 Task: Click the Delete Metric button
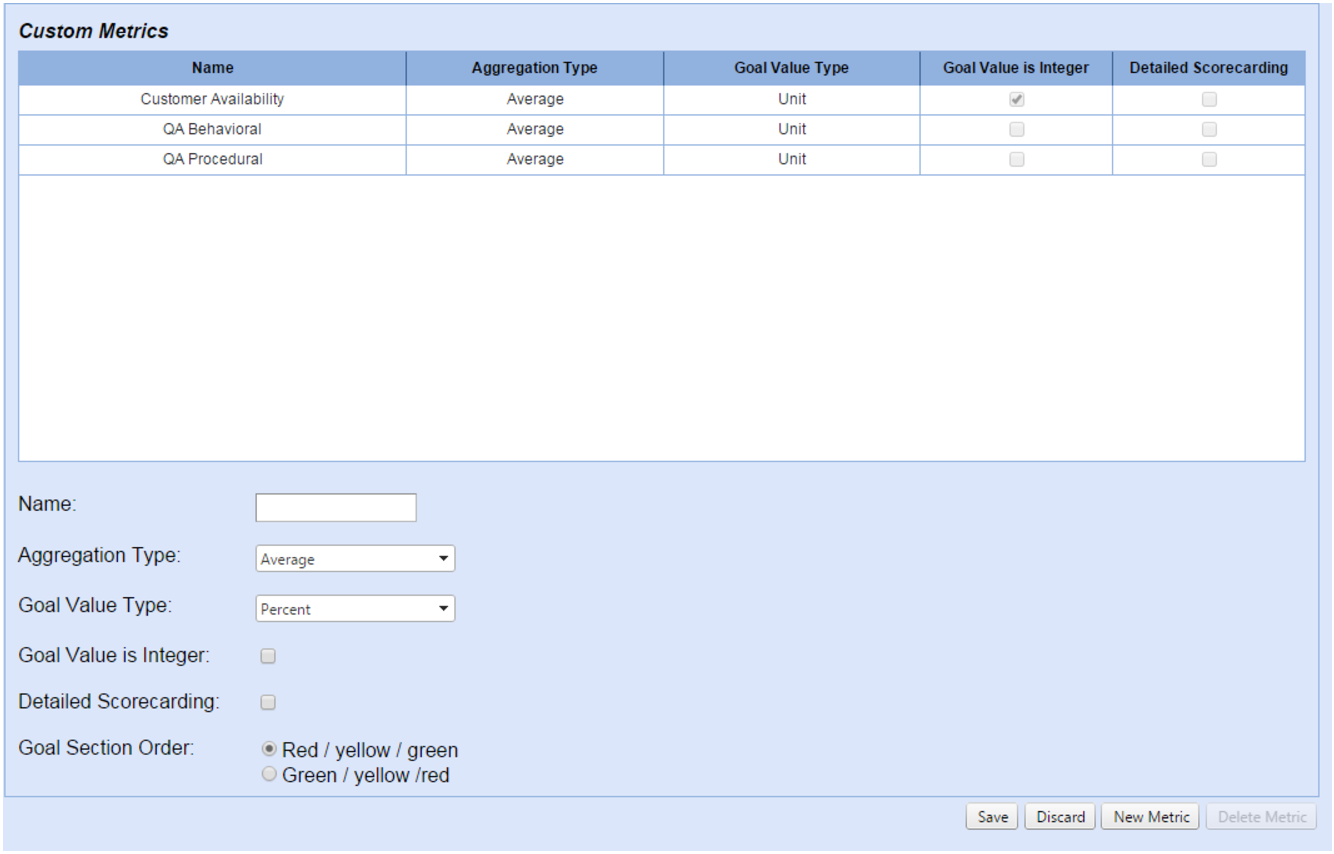1262,817
